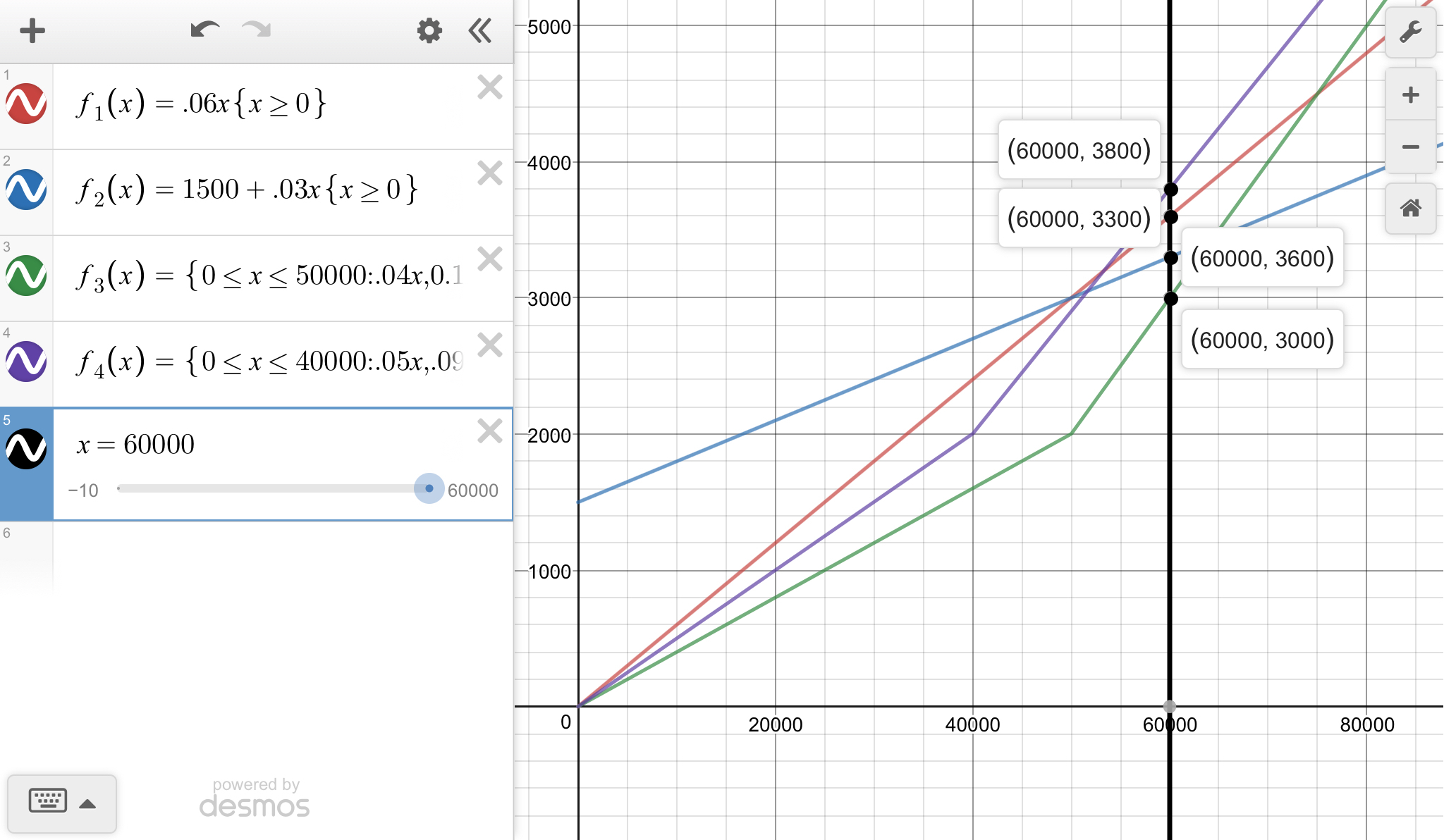Collapse the expression list panel
The image size is (1444, 840).
(480, 30)
